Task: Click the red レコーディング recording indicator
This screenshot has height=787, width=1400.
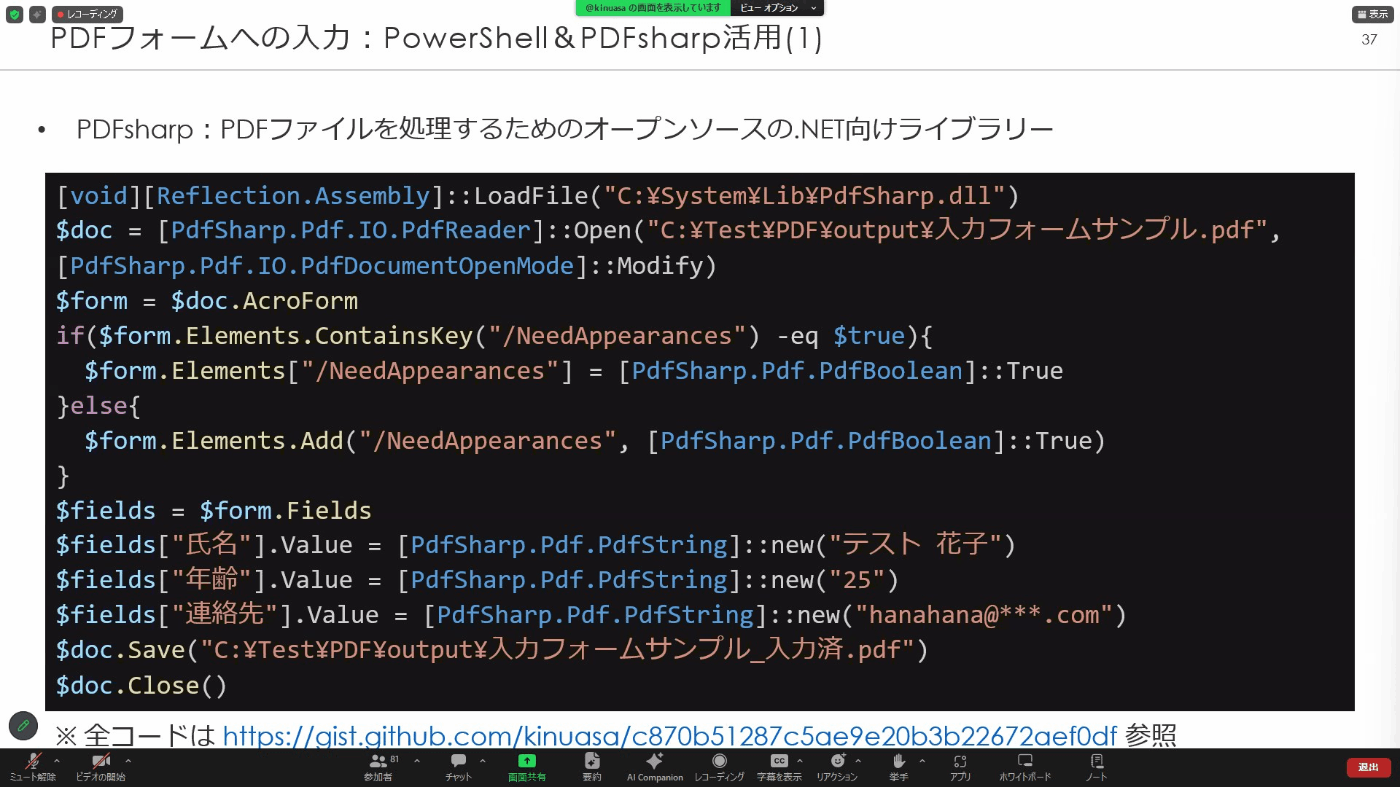Action: 87,15
